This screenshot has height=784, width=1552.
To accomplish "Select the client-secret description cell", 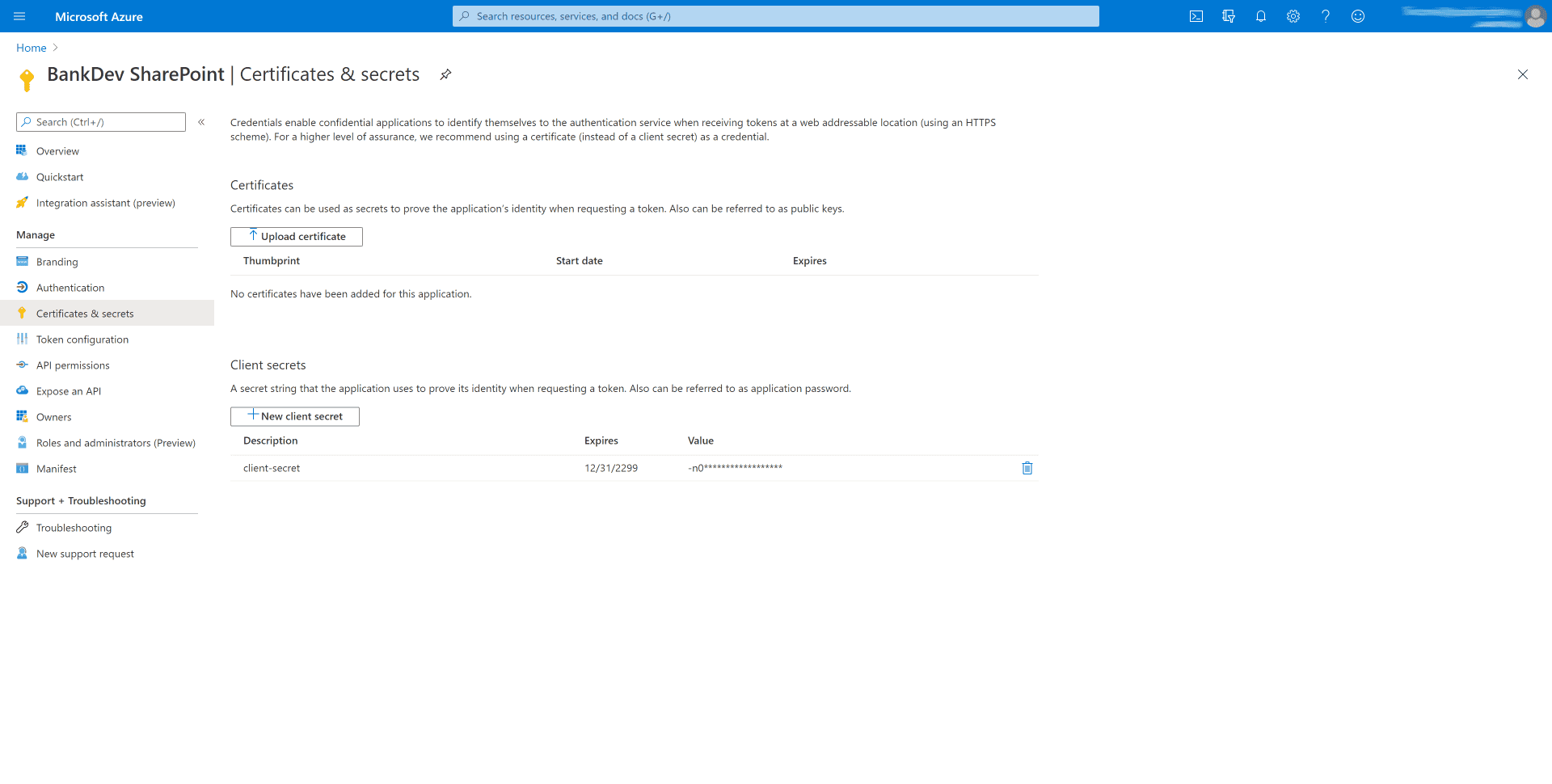I will coord(272,468).
